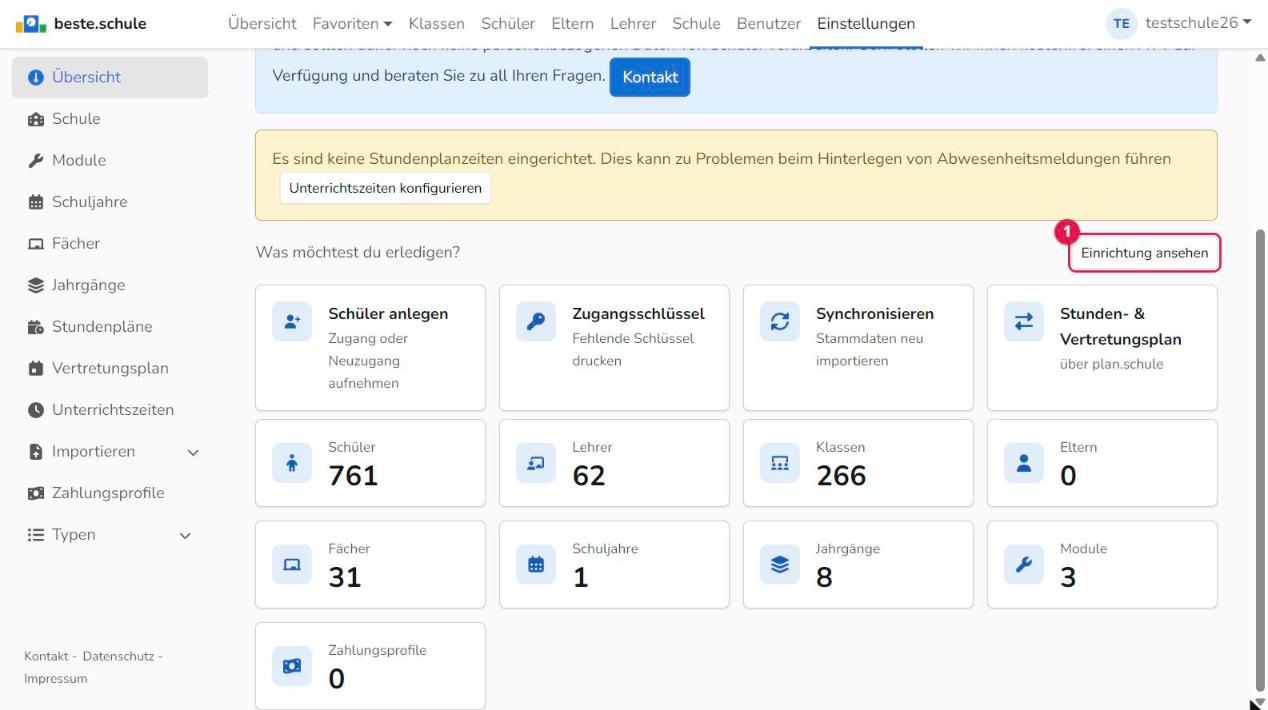Click the scrollbar up arrow
The width and height of the screenshot is (1268, 710).
(x=1259, y=57)
